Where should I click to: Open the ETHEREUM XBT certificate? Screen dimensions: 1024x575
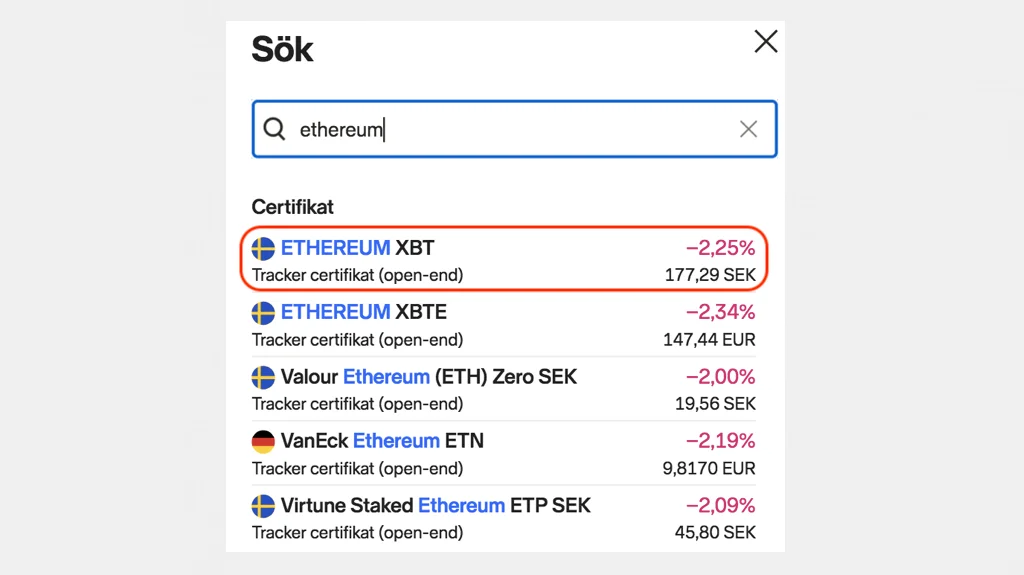pyautogui.click(x=357, y=248)
